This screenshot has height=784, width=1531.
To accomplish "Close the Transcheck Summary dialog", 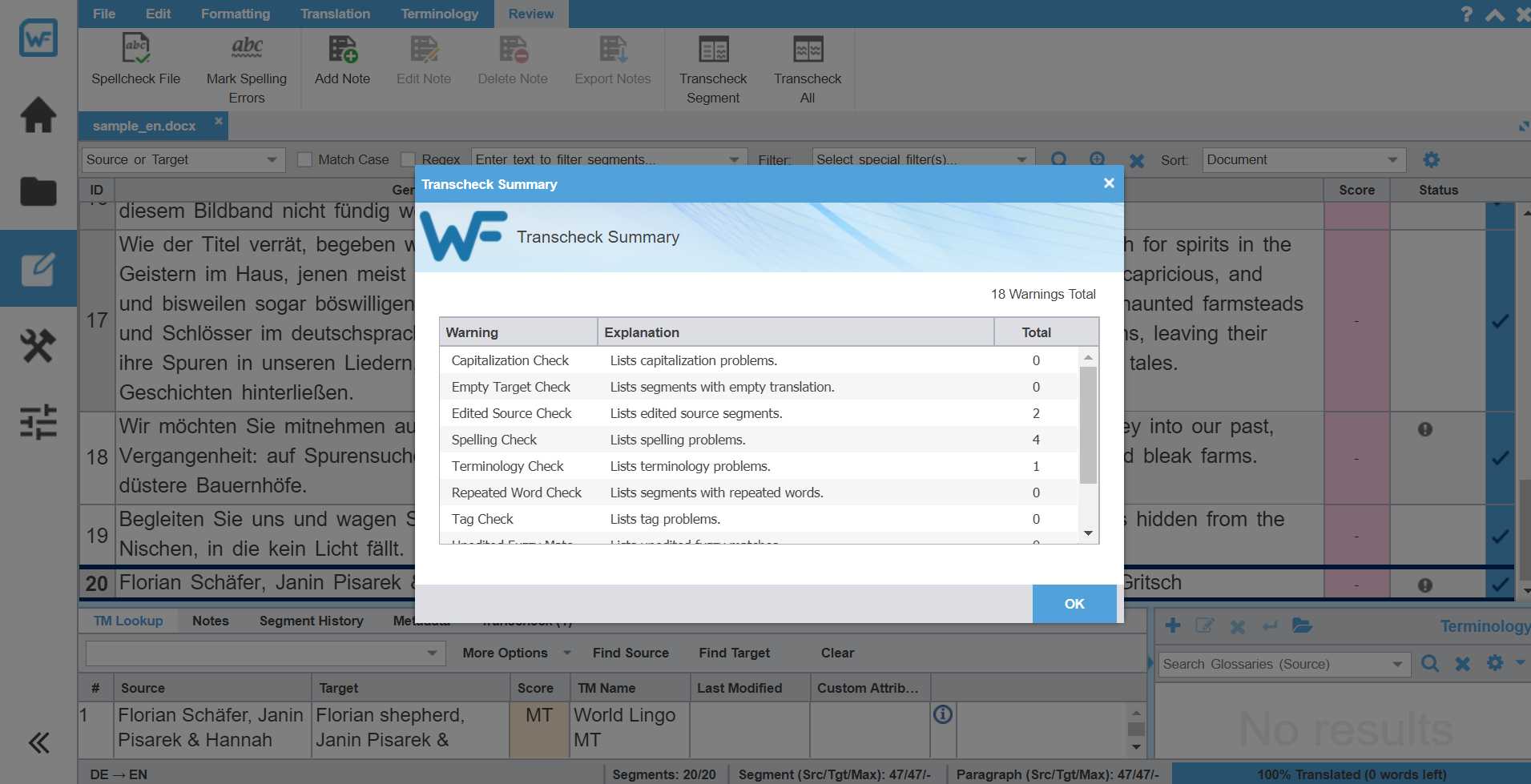I will 1109,183.
